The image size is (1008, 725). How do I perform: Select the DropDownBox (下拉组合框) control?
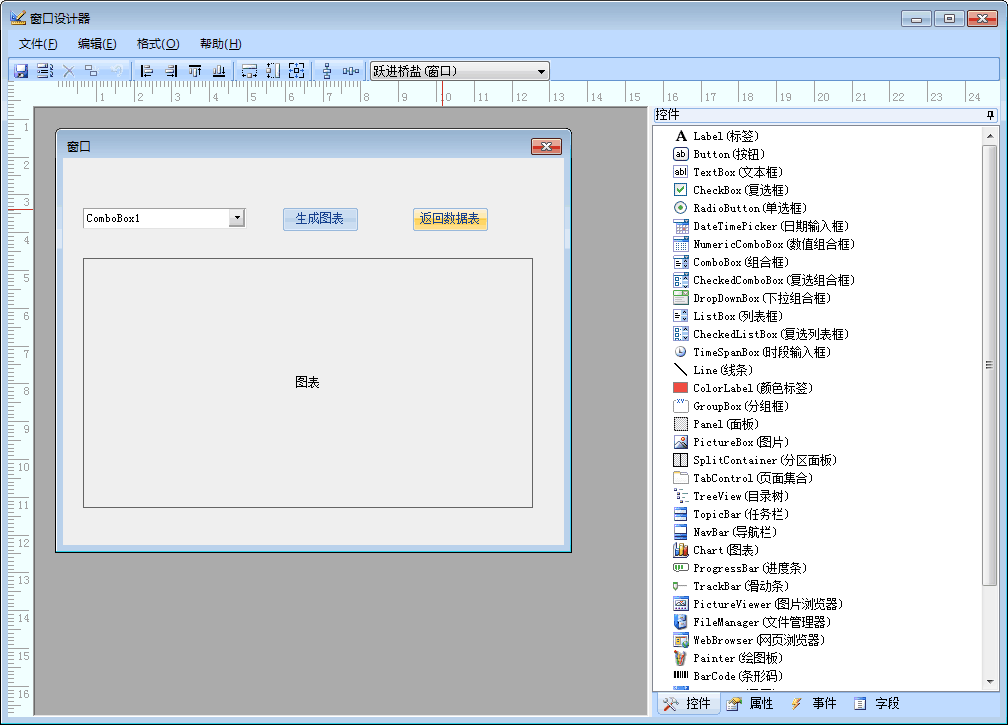tap(752, 298)
